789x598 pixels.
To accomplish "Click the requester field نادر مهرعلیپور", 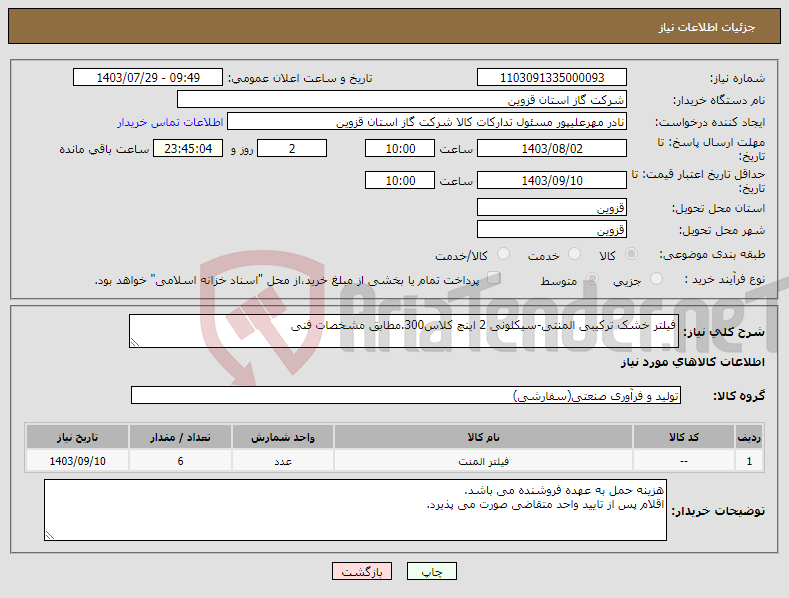I will 427,122.
